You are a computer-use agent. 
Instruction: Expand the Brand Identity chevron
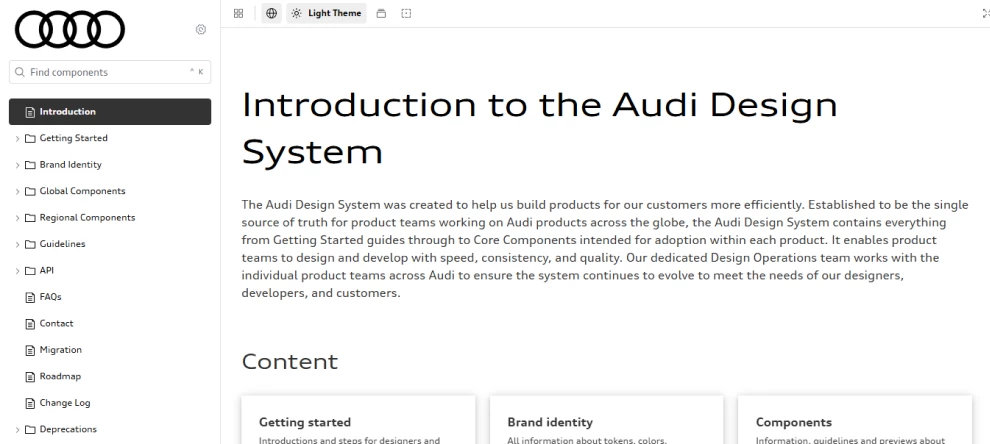point(17,165)
